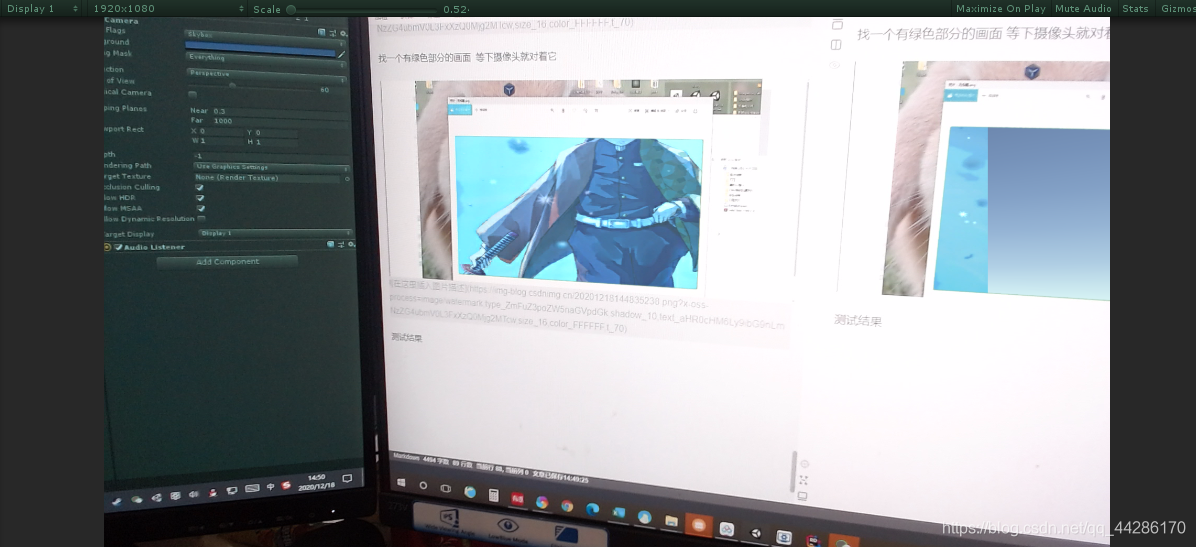
Task: Open the Edge taskbar icon
Action: pos(592,509)
